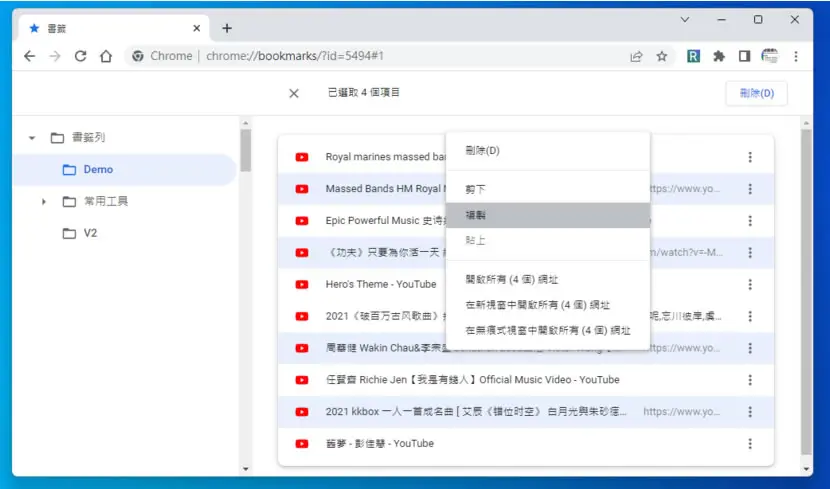This screenshot has width=830, height=489.
Task: Open the green R extension icon
Action: tap(693, 56)
